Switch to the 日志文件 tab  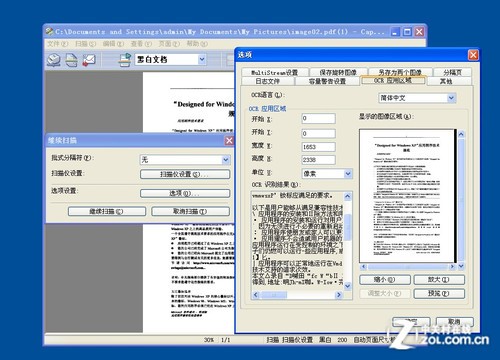pos(267,81)
